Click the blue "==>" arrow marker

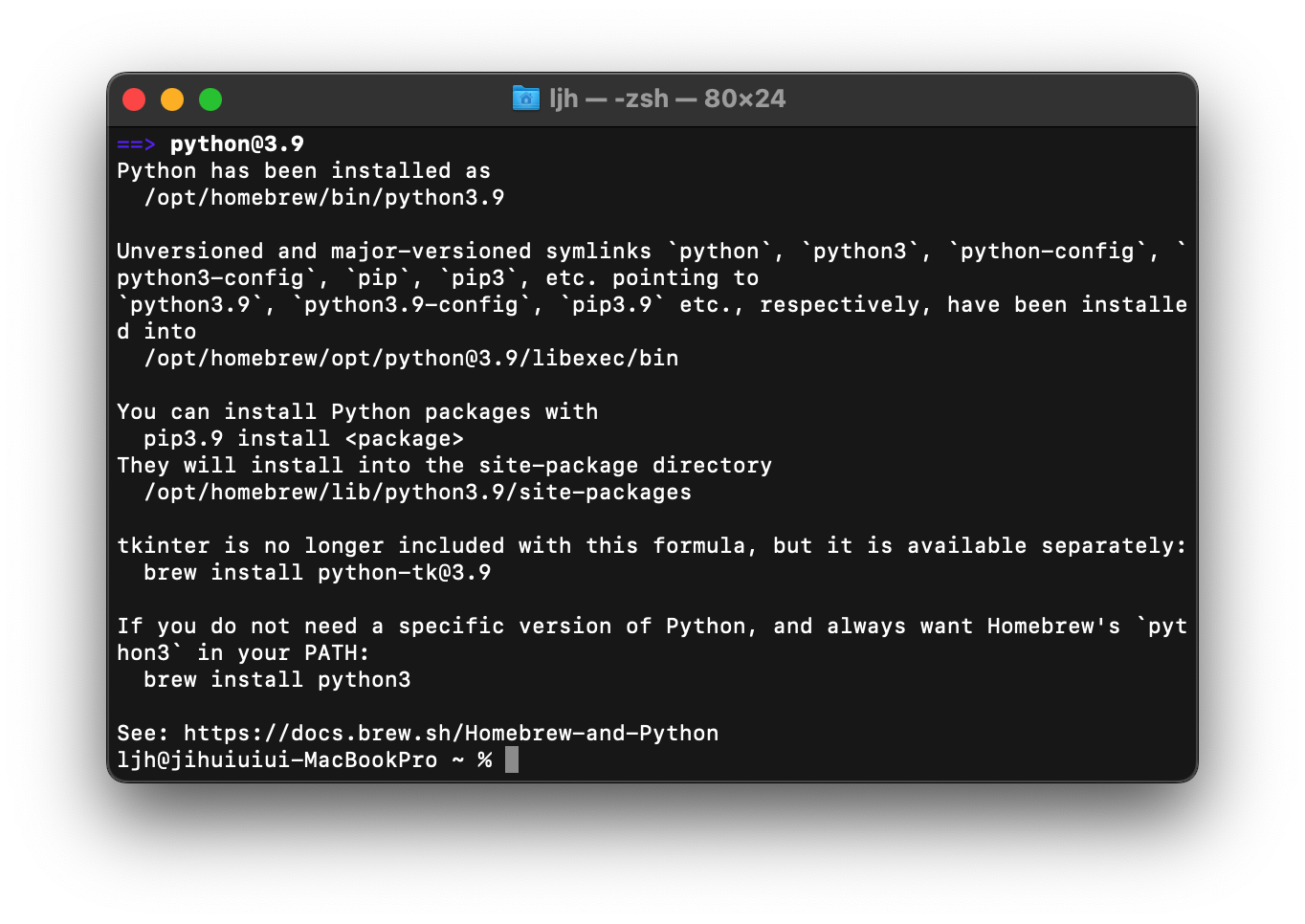click(x=136, y=144)
